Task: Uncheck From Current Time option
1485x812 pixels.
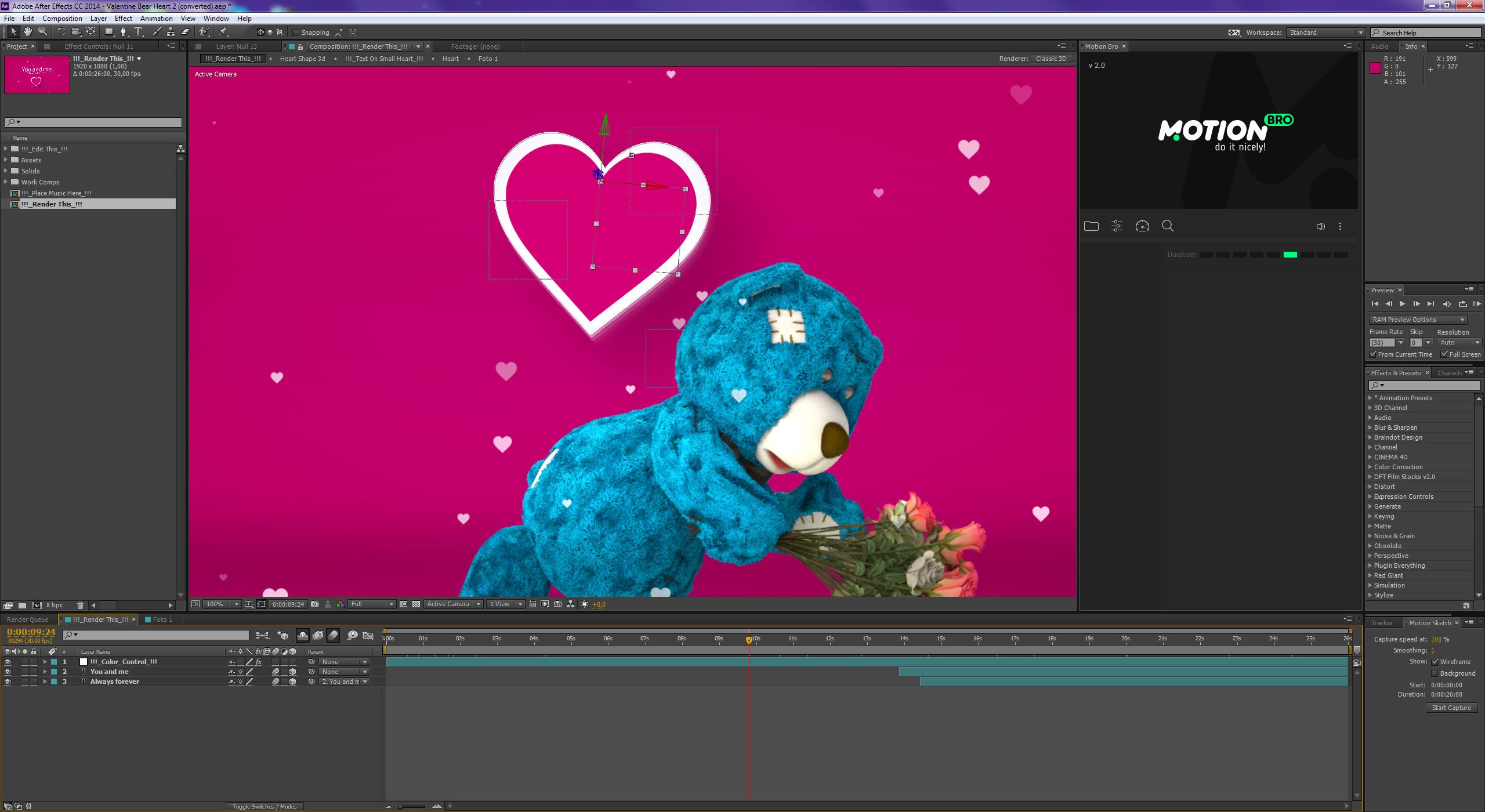Action: tap(1373, 354)
